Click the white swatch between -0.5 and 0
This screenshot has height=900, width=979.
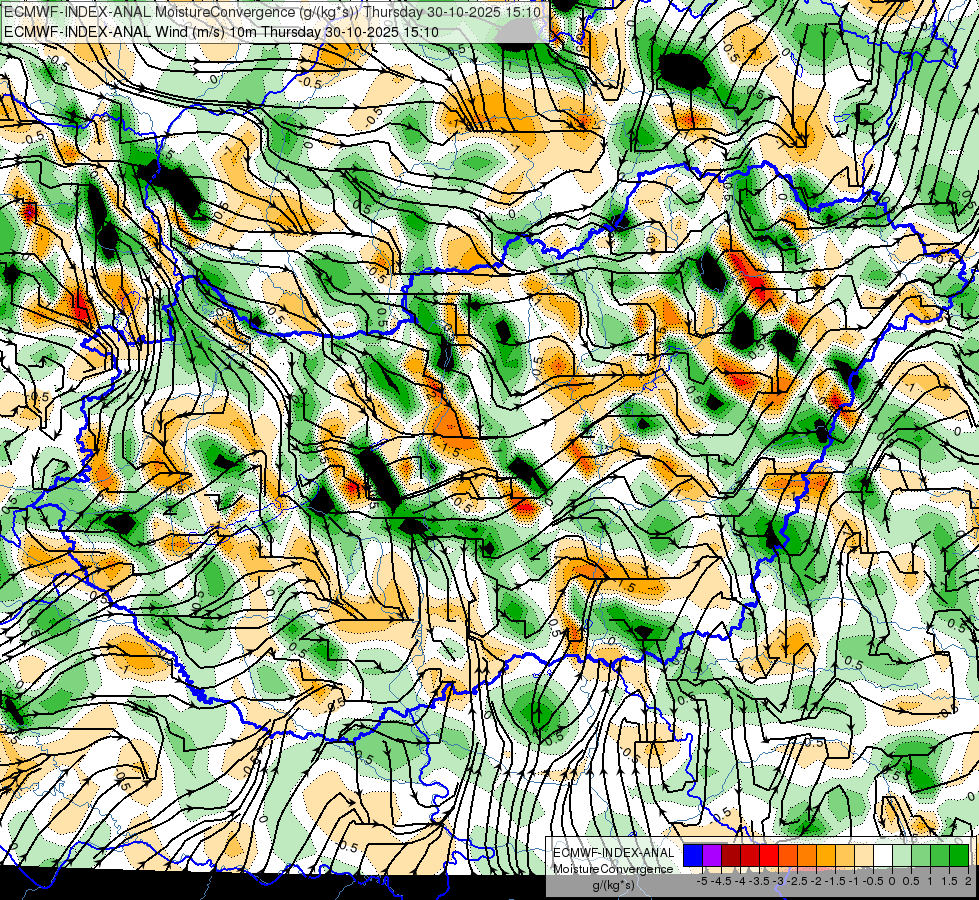coord(883,856)
